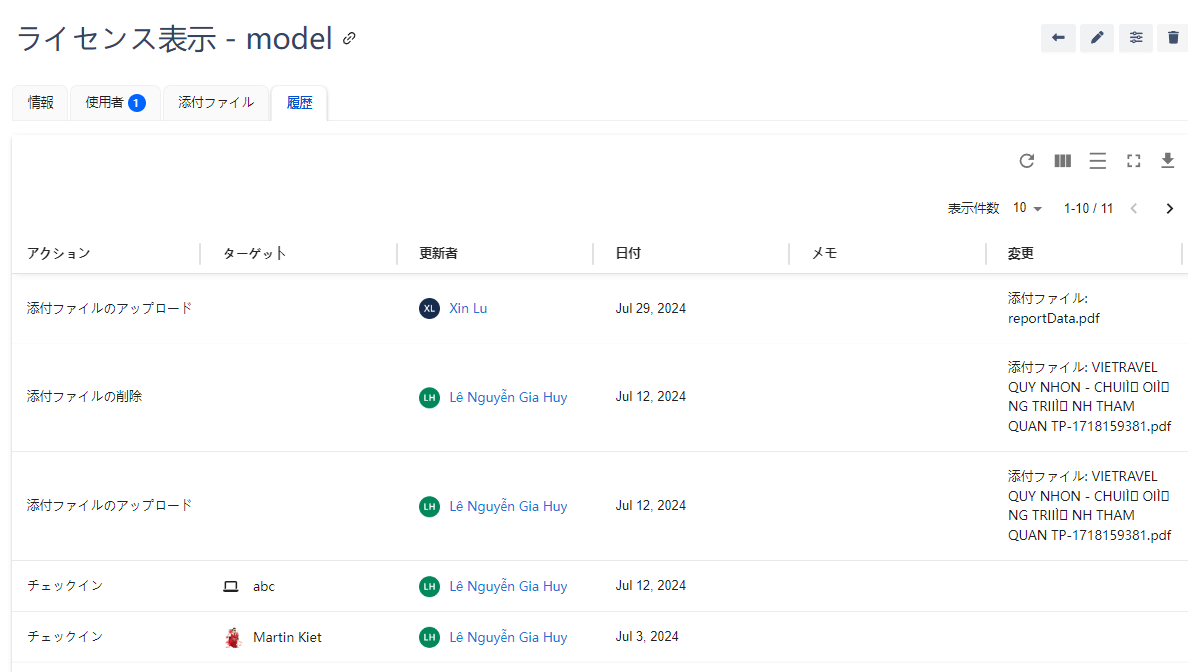The height and width of the screenshot is (672, 1188).
Task: Sort by the 日付 column header
Action: coord(628,254)
